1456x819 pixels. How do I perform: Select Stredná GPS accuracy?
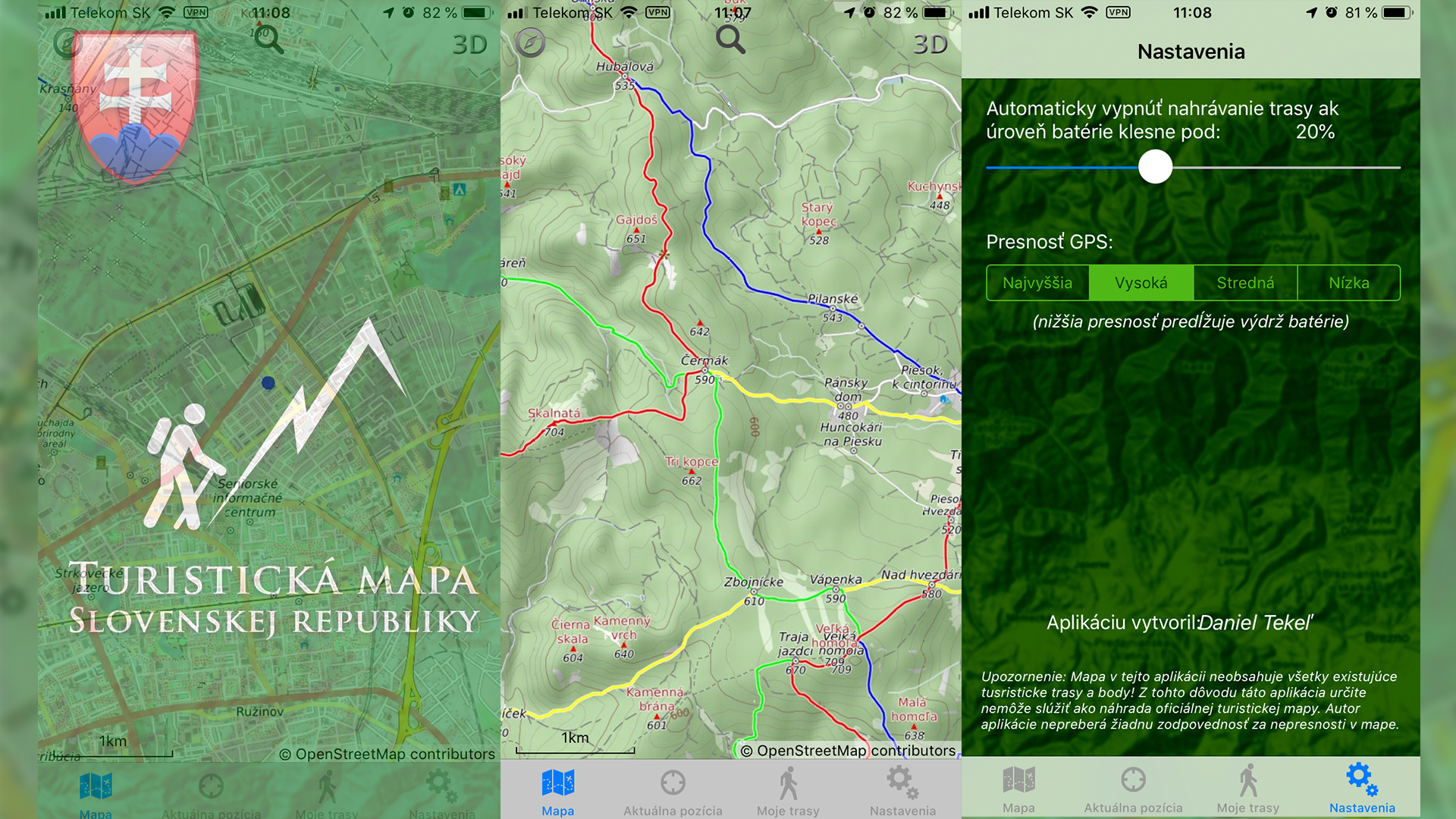(1245, 283)
